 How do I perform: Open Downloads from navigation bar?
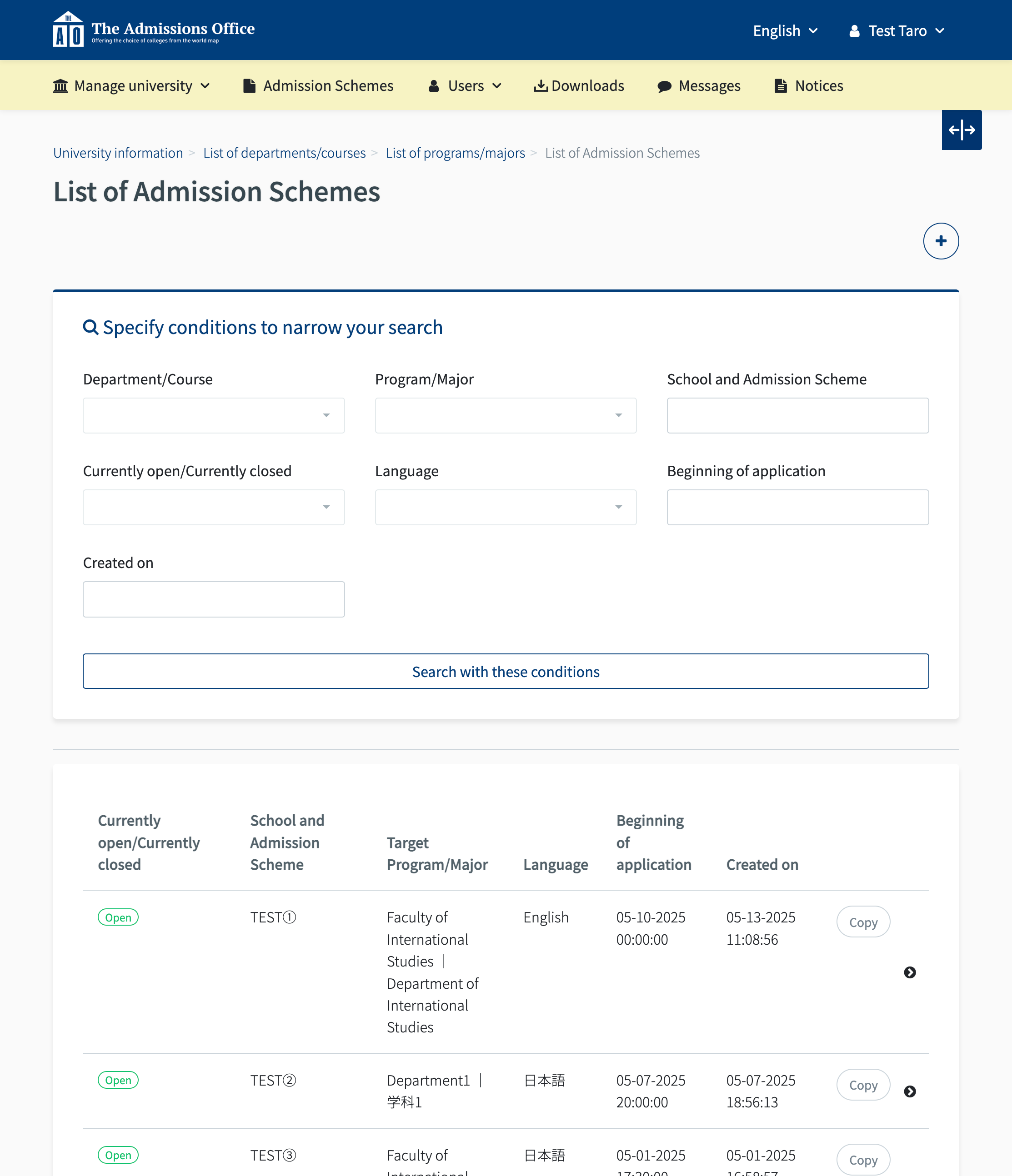pos(579,86)
